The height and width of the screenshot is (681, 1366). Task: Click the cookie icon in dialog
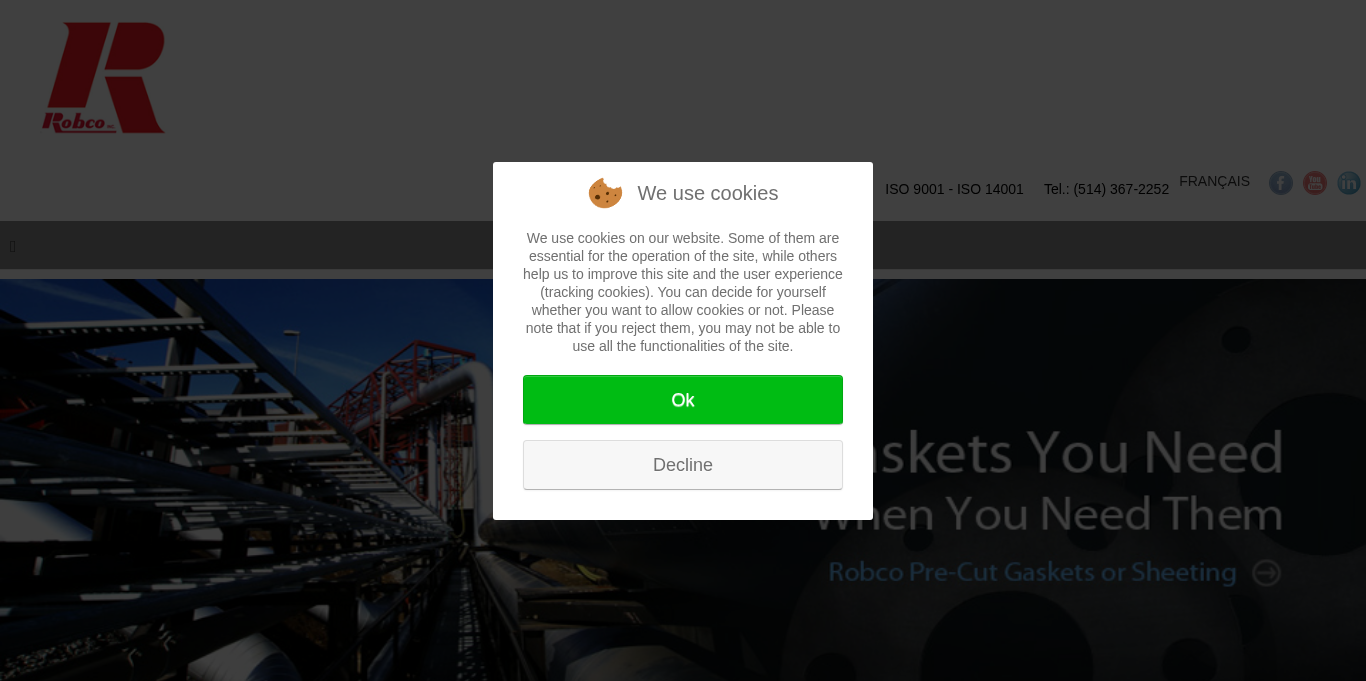(x=605, y=193)
